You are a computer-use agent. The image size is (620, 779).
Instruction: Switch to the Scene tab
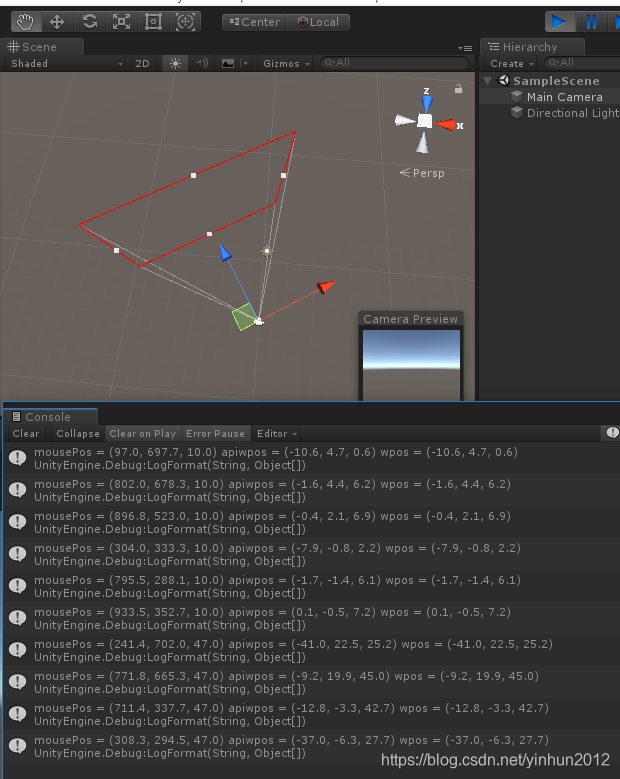point(41,47)
